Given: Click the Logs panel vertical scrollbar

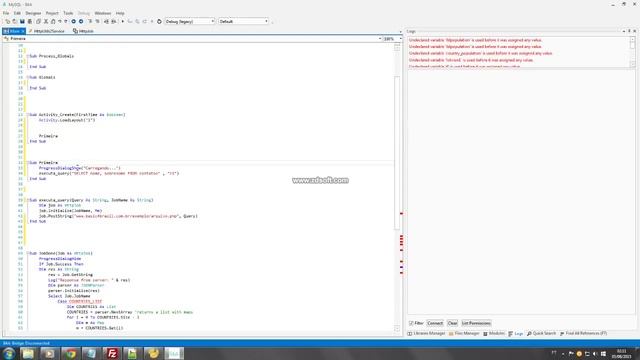Looking at the screenshot, I should pyautogui.click(x=632, y=52).
